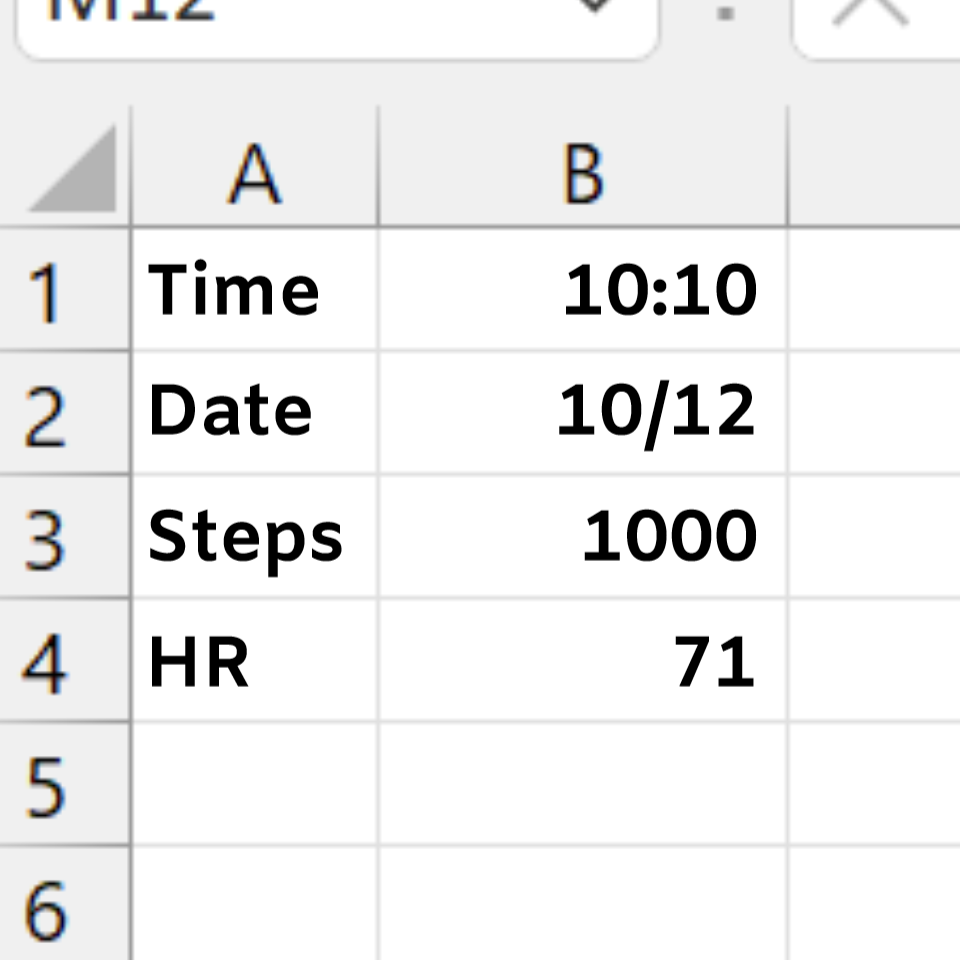
Task: Click the Steps label cell
Action: tap(255, 536)
